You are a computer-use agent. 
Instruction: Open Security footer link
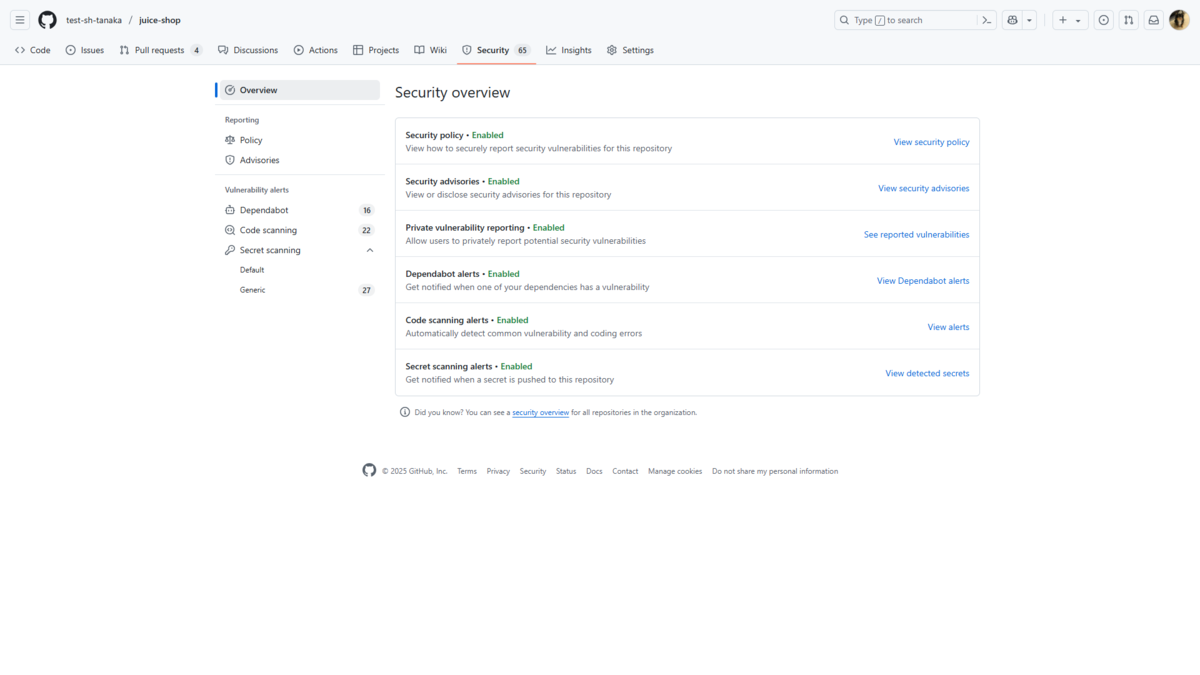coord(533,471)
